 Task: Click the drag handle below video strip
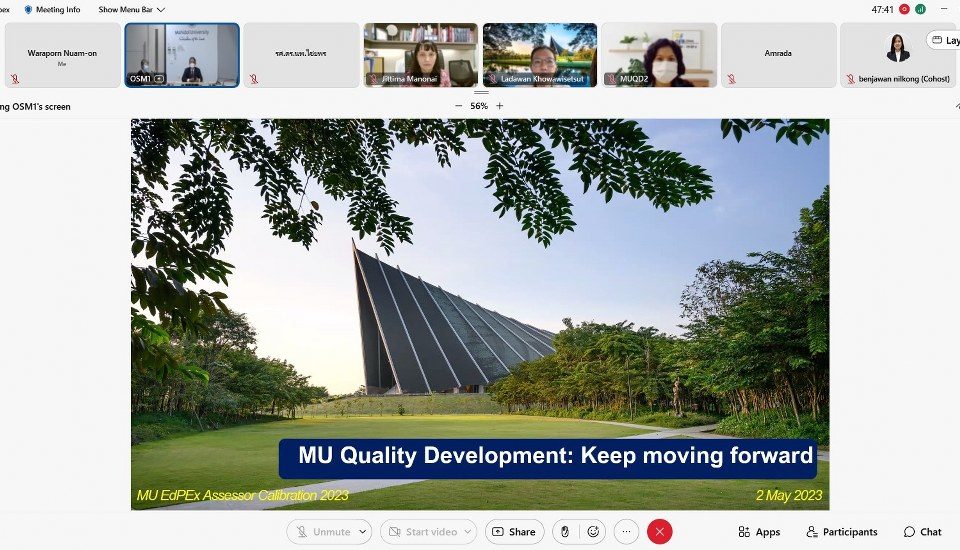point(481,92)
